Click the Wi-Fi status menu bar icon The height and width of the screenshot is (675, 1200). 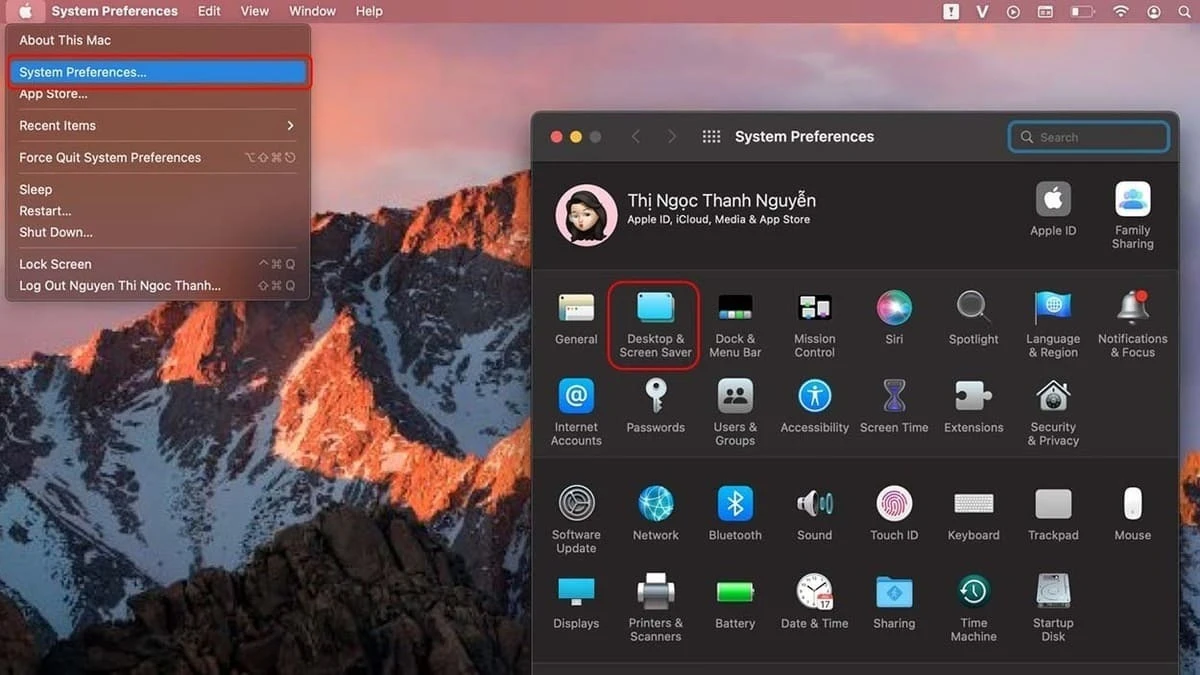coord(1120,11)
